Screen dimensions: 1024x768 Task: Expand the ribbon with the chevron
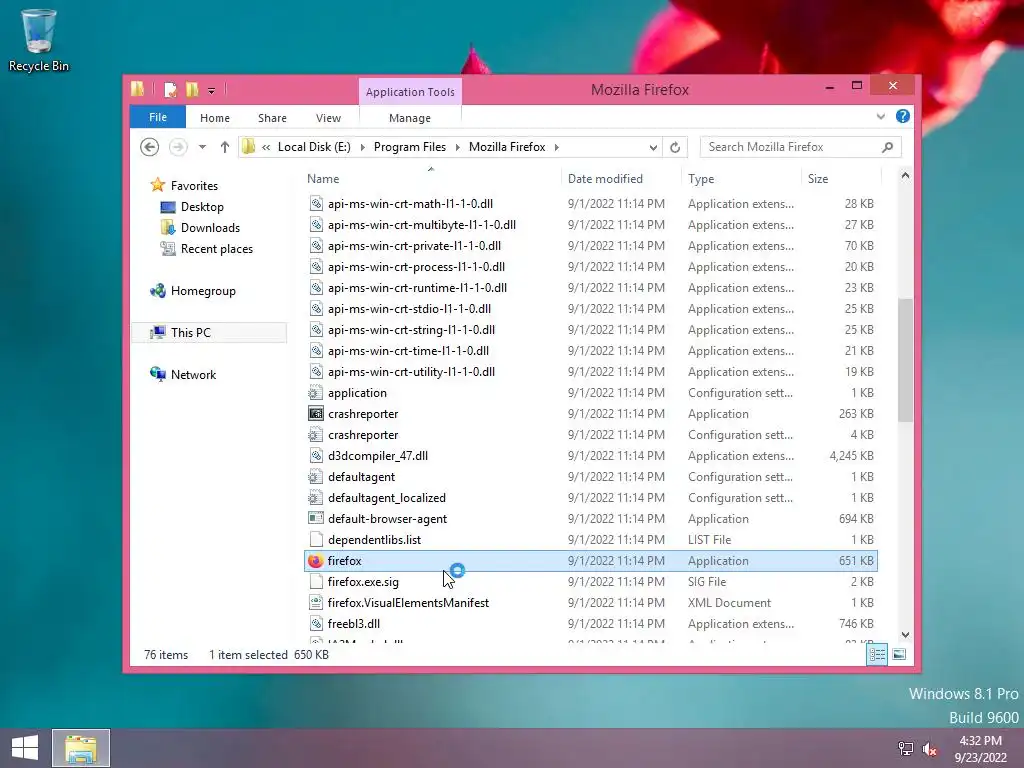pyautogui.click(x=880, y=116)
